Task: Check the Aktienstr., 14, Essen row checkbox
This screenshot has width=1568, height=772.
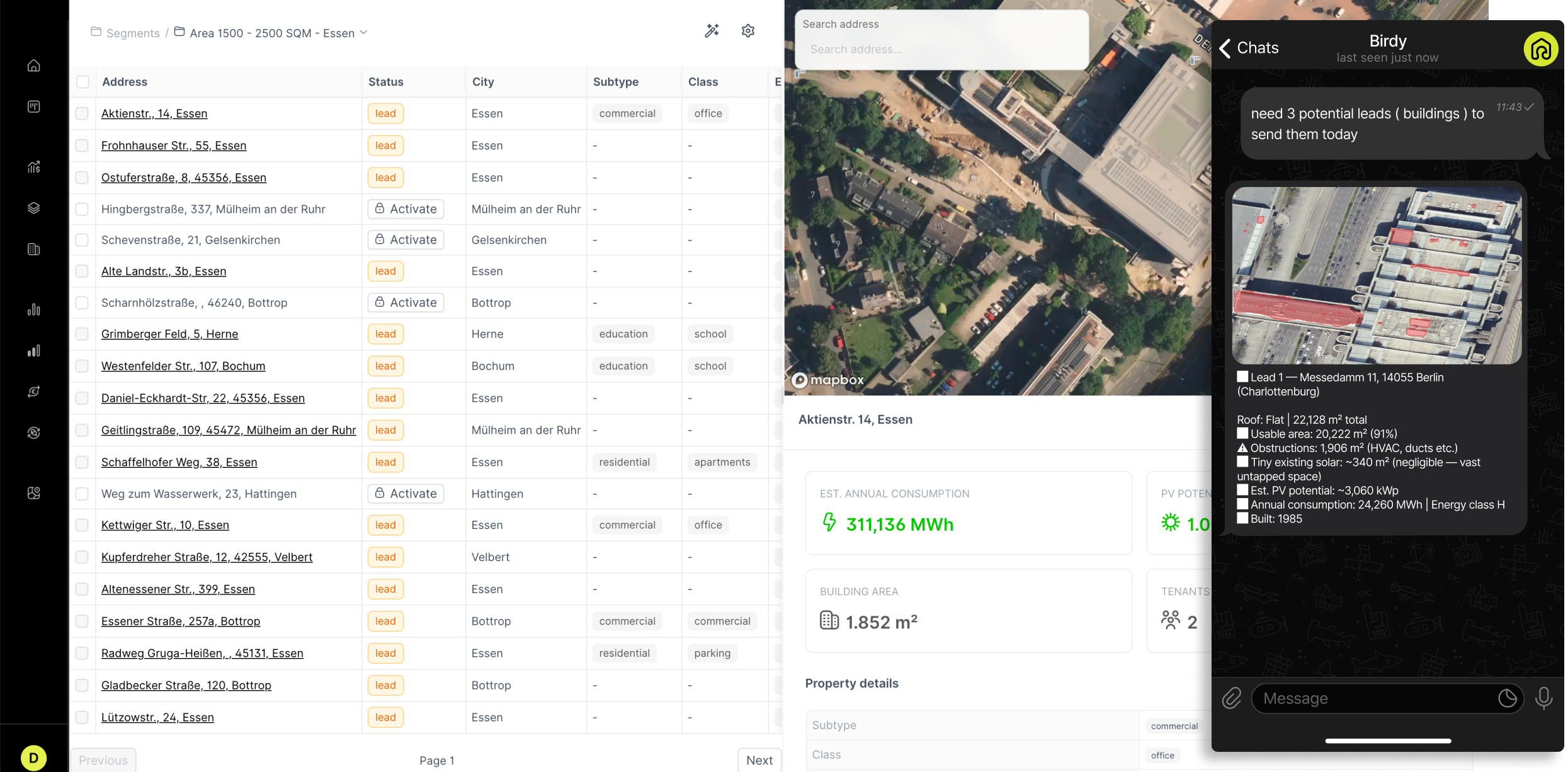Action: [82, 113]
